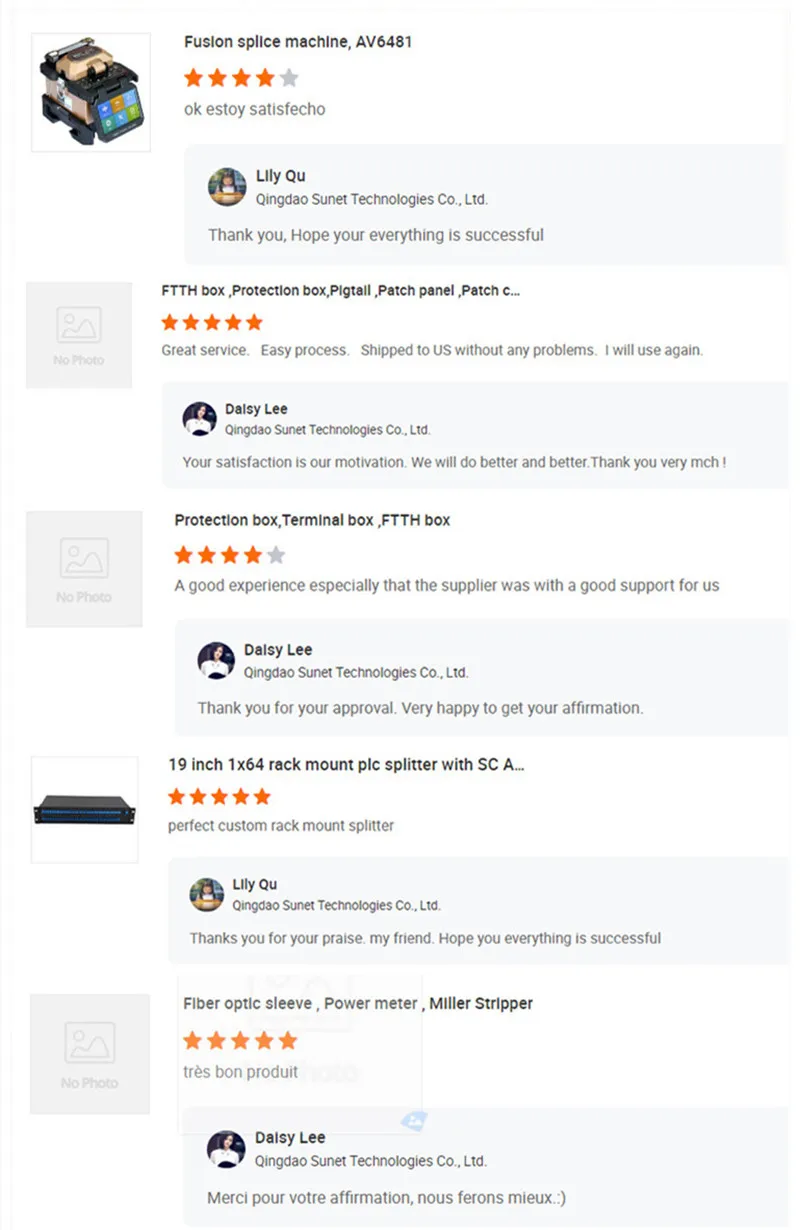Click Daisy Lee's avatar under Protection box review
Screen dimensions: 800x1230
(216, 660)
